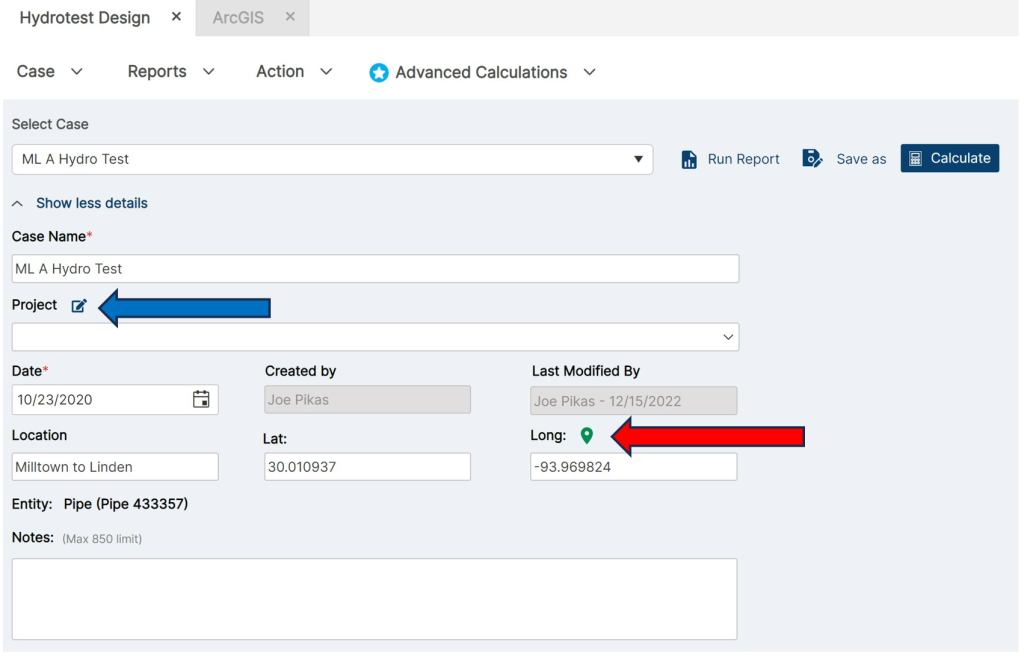Screen dimensions: 1024x659
Task: Click the Case menu chevron arrow
Action: click(76, 72)
